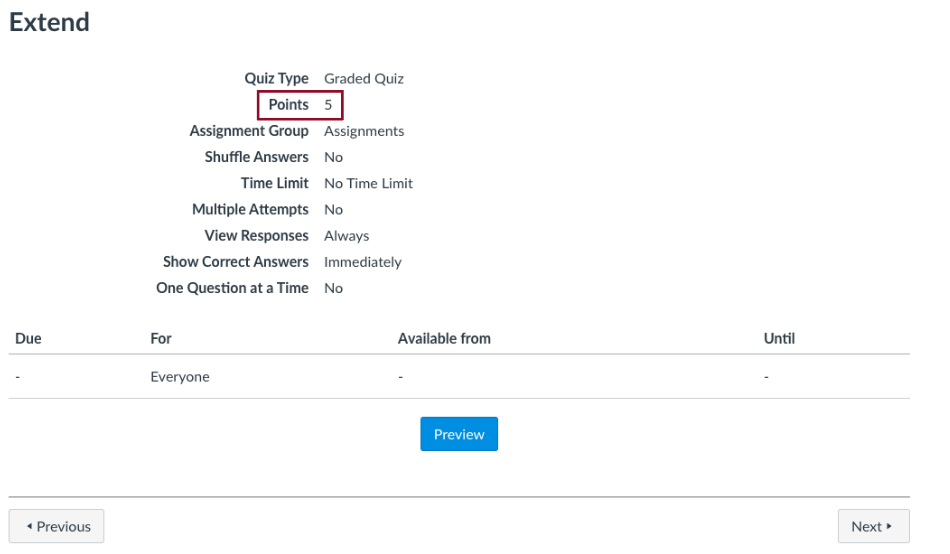Click the Assignments group value
This screenshot has width=950, height=554.
(x=364, y=131)
